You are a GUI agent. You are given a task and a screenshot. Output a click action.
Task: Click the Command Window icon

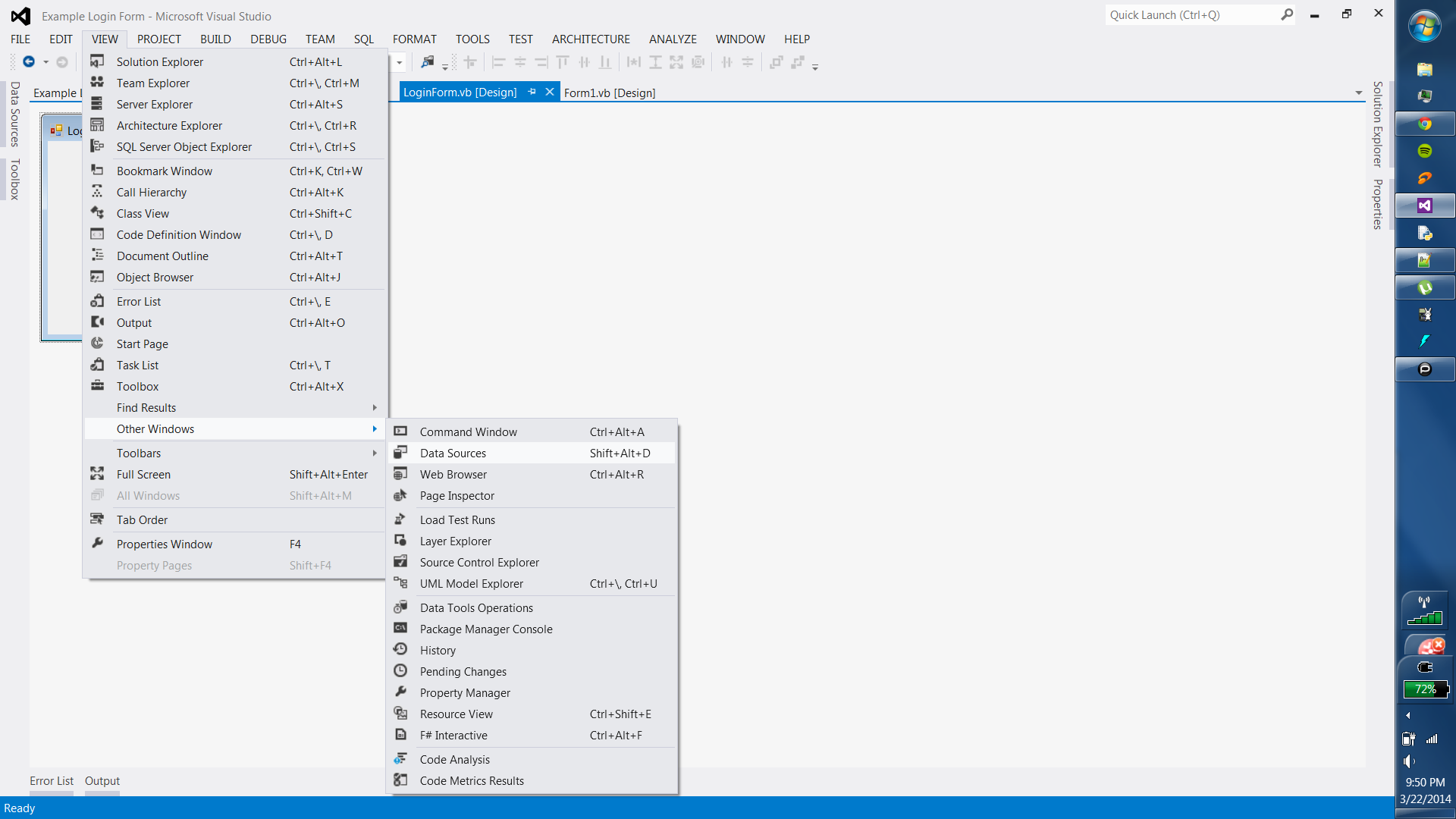[x=400, y=431]
